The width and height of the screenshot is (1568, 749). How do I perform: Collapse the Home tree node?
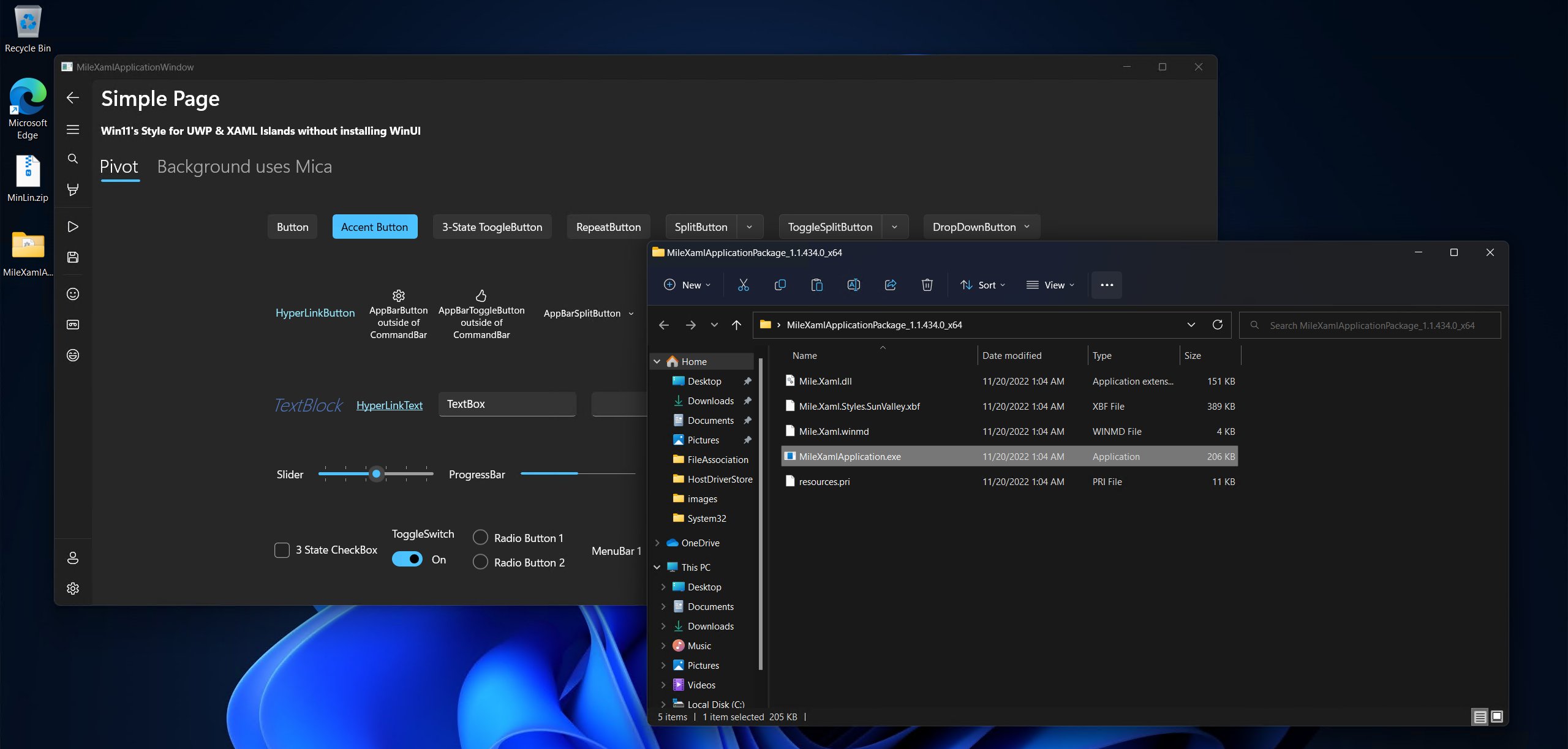click(657, 362)
